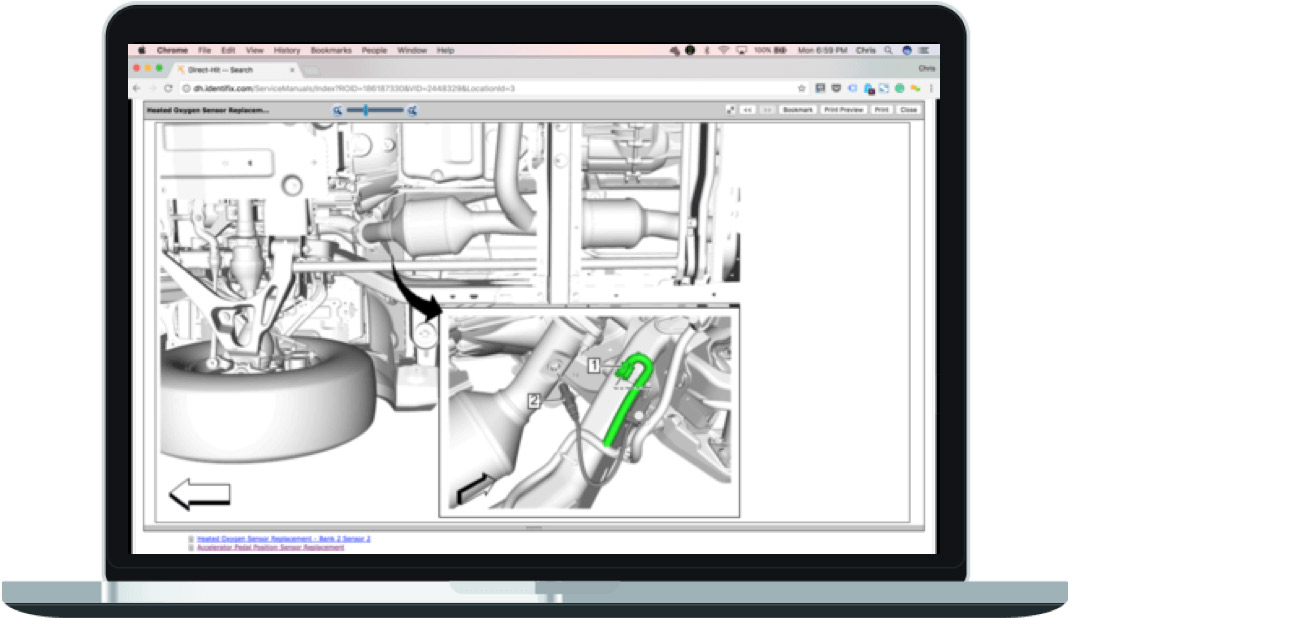Open the Hangouts extension icon in Chrome toolbar
The image size is (1300, 618).
(916, 87)
